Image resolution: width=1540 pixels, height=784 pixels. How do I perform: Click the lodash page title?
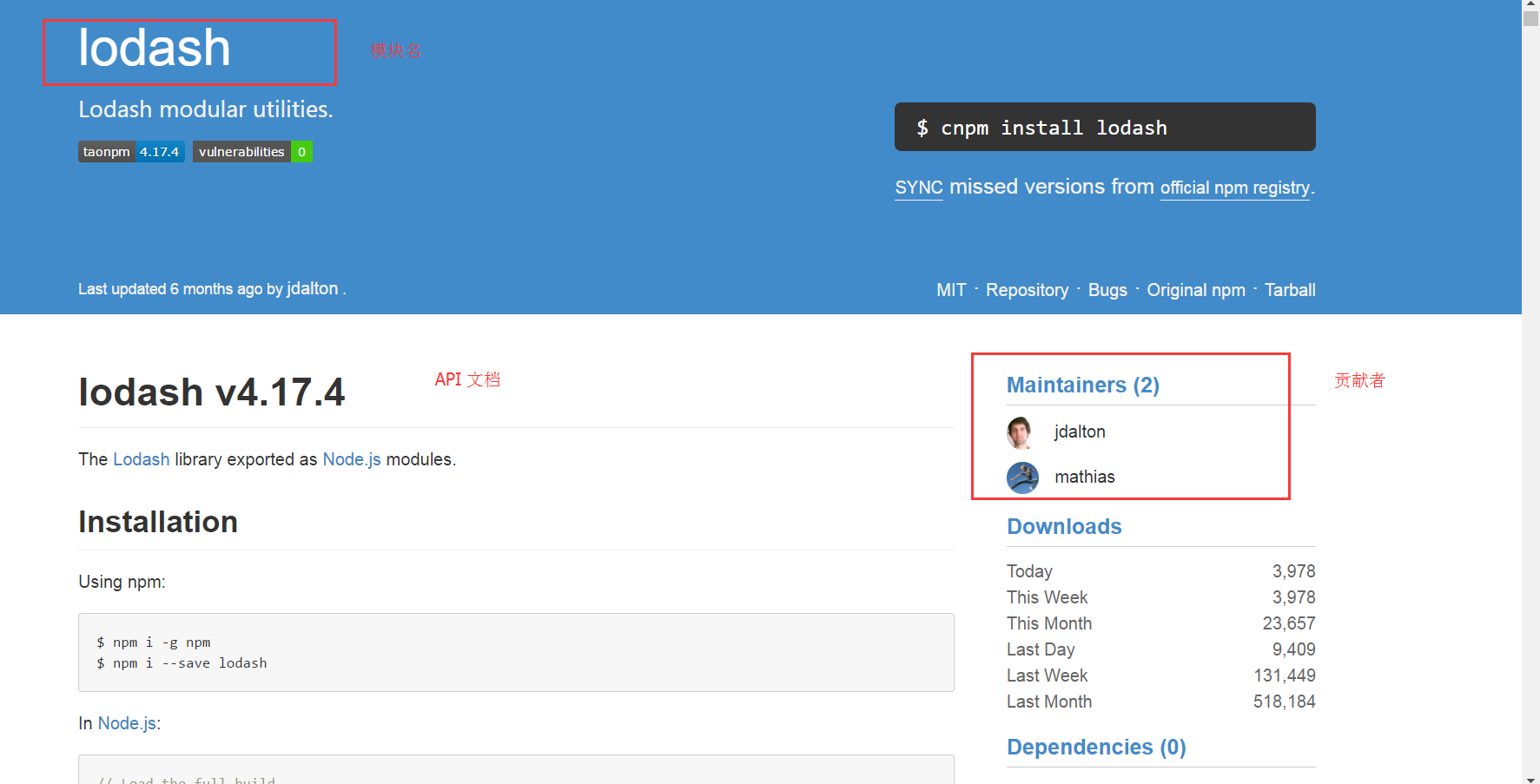pos(155,48)
